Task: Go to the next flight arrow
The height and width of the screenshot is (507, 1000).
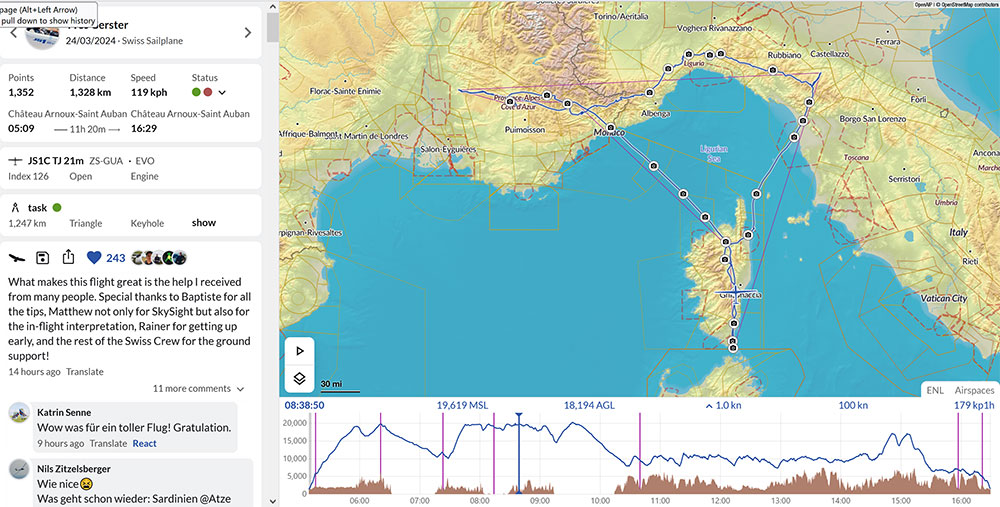Action: click(x=248, y=33)
